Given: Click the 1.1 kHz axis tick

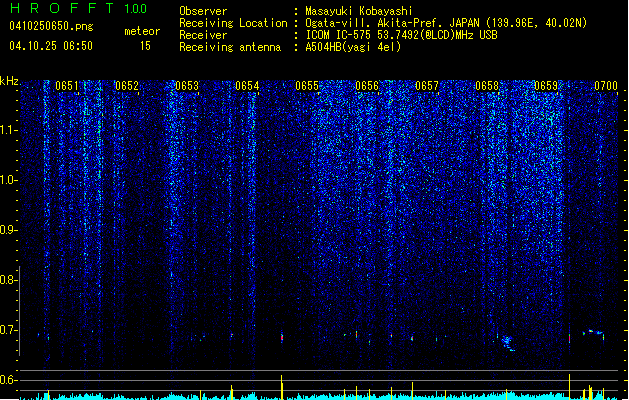Looking at the screenshot, I should coord(8,130).
